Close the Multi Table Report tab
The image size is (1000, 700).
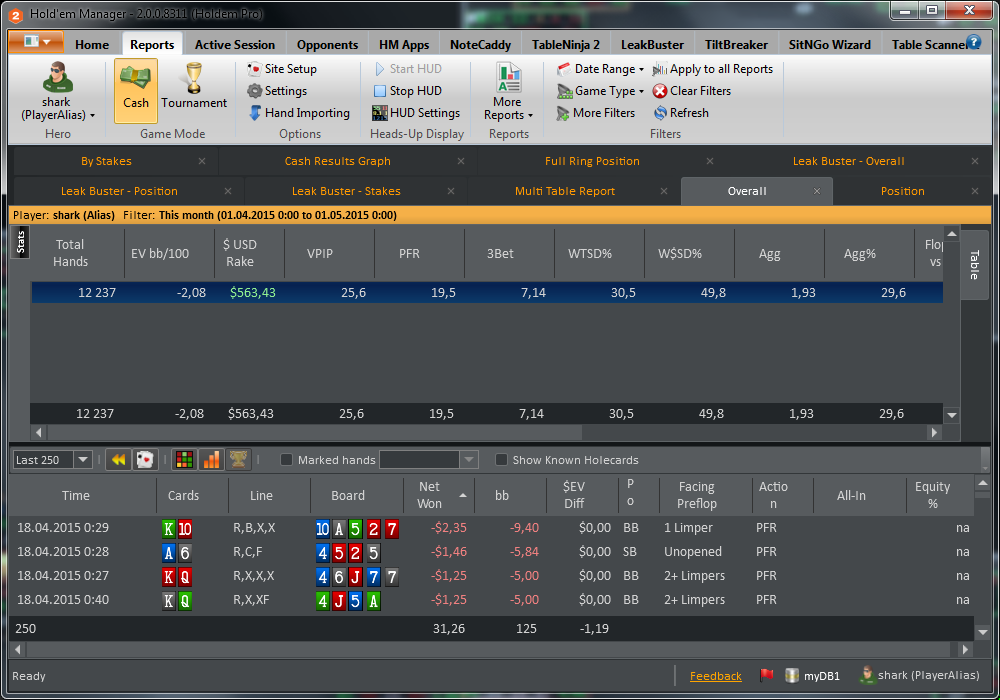point(664,191)
